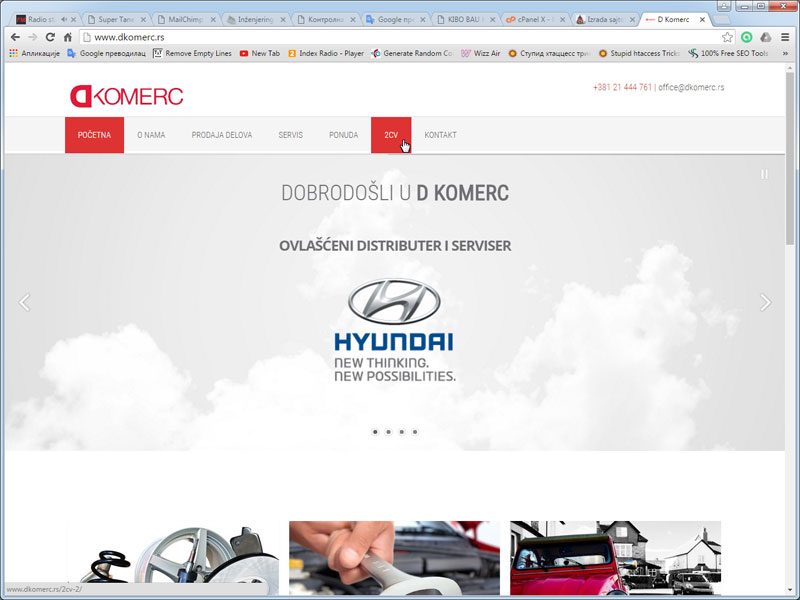The height and width of the screenshot is (600, 800).
Task: Go to previous slide with left arrow
Action: coord(24,302)
